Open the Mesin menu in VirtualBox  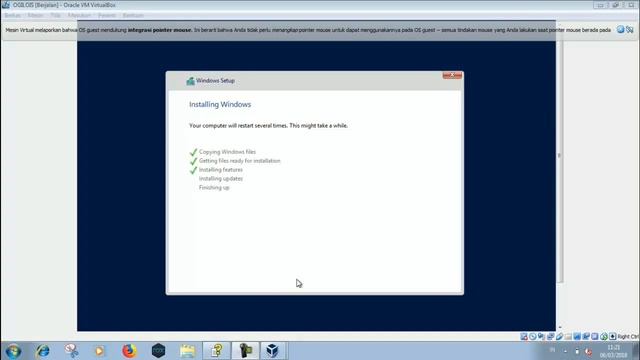coord(36,16)
